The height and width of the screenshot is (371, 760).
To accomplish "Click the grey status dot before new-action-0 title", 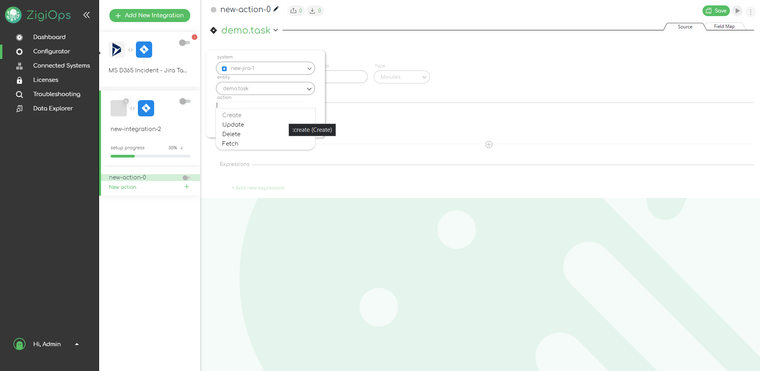I will point(213,10).
